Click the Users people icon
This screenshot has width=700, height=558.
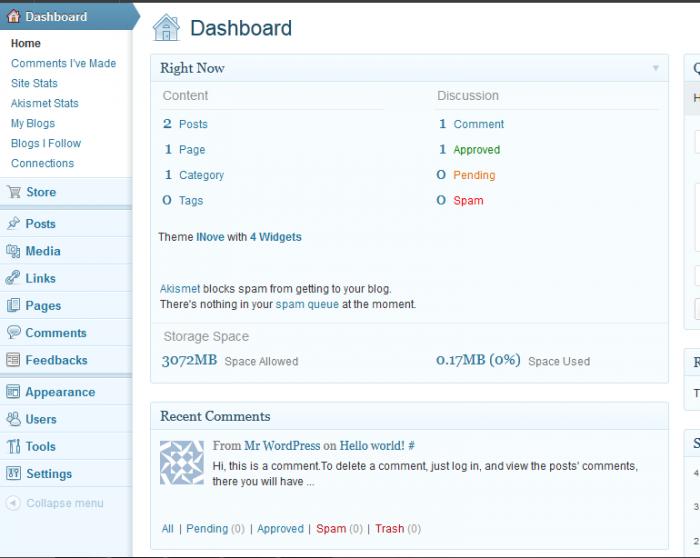click(14, 419)
